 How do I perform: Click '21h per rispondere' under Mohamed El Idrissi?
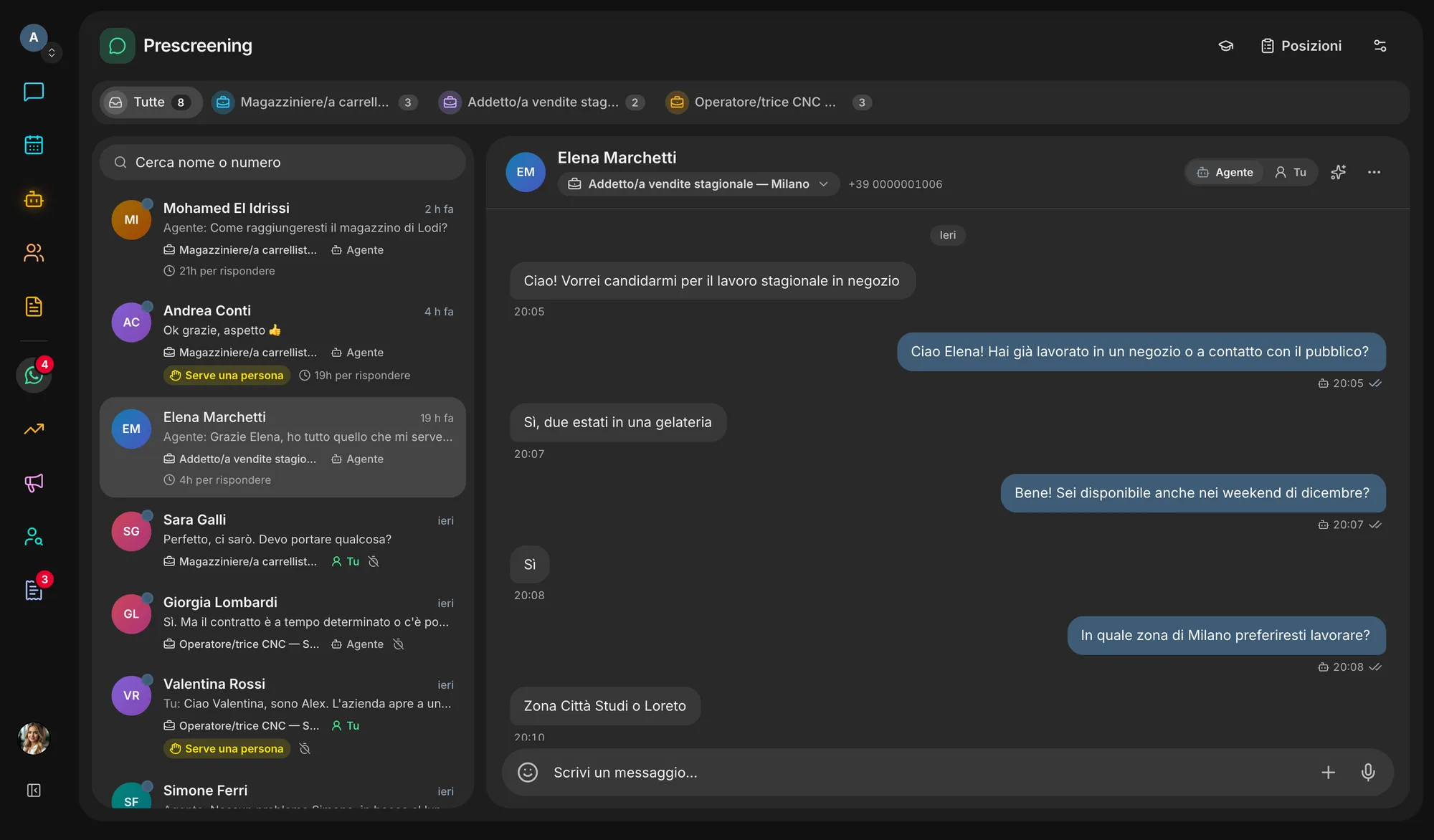tap(219, 271)
